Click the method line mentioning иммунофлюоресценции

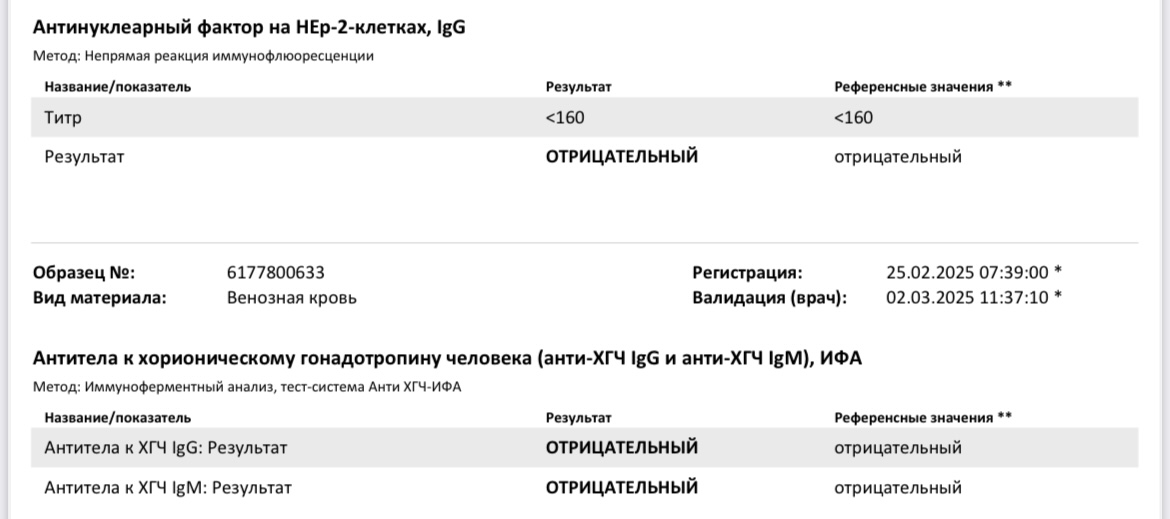pyautogui.click(x=204, y=56)
